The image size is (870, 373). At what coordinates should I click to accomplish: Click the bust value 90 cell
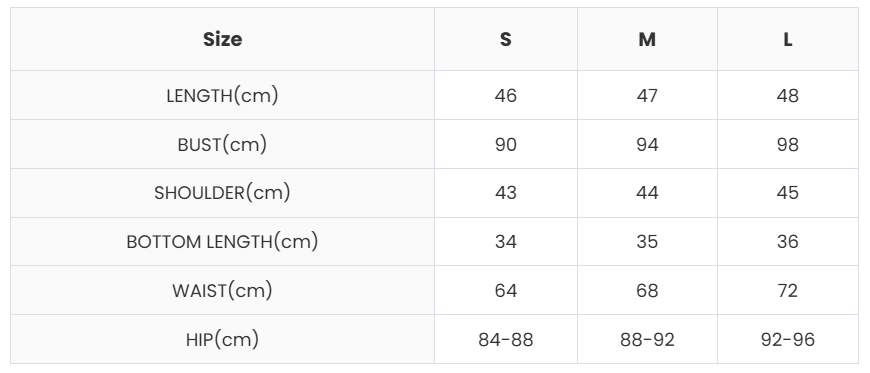coord(505,144)
